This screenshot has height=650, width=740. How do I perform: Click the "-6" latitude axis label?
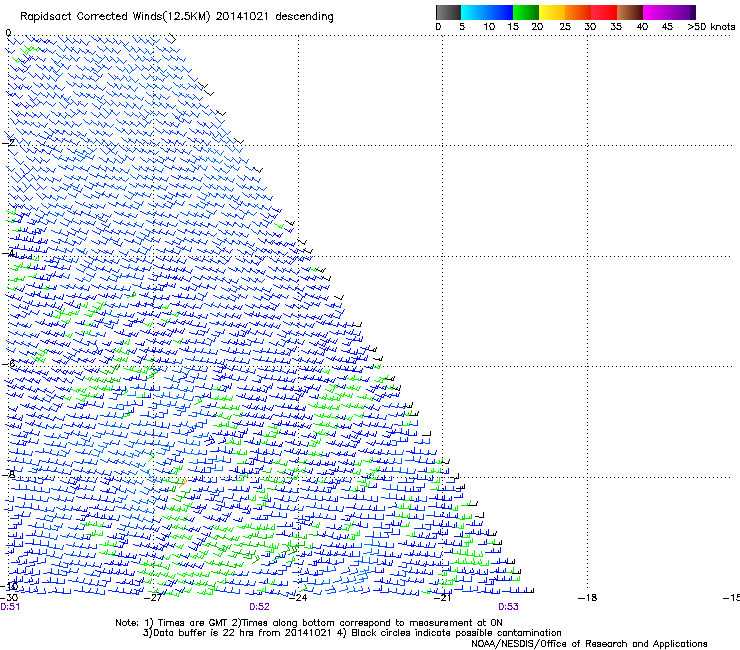click(x=9, y=363)
